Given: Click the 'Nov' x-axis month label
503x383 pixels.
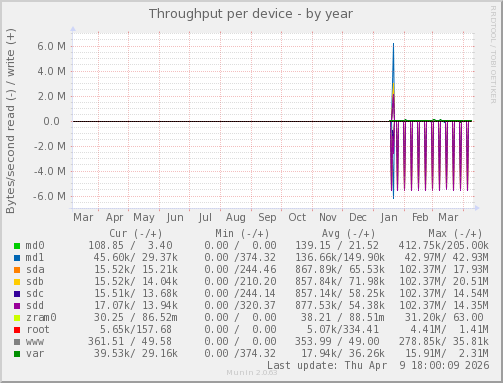Looking at the screenshot, I should point(328,218).
